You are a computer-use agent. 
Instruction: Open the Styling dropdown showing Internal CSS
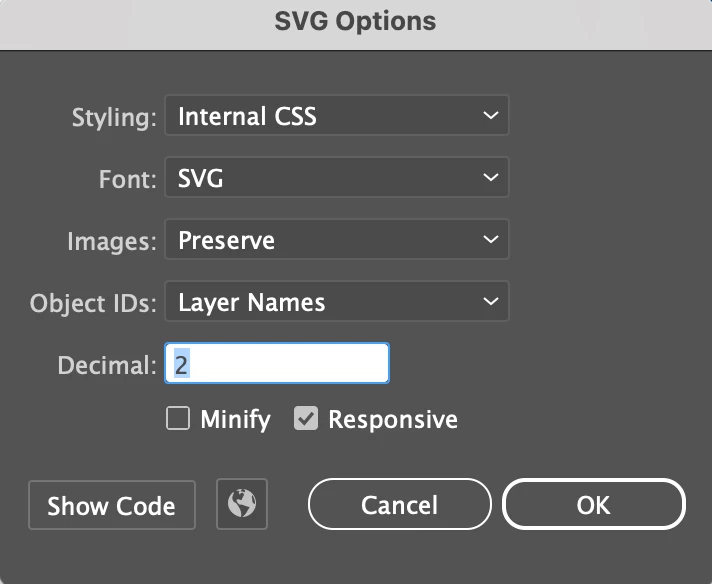(336, 116)
